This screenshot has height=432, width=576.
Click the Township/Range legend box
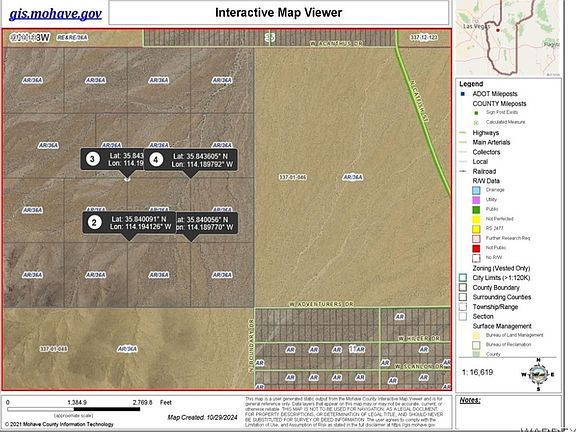463,306
